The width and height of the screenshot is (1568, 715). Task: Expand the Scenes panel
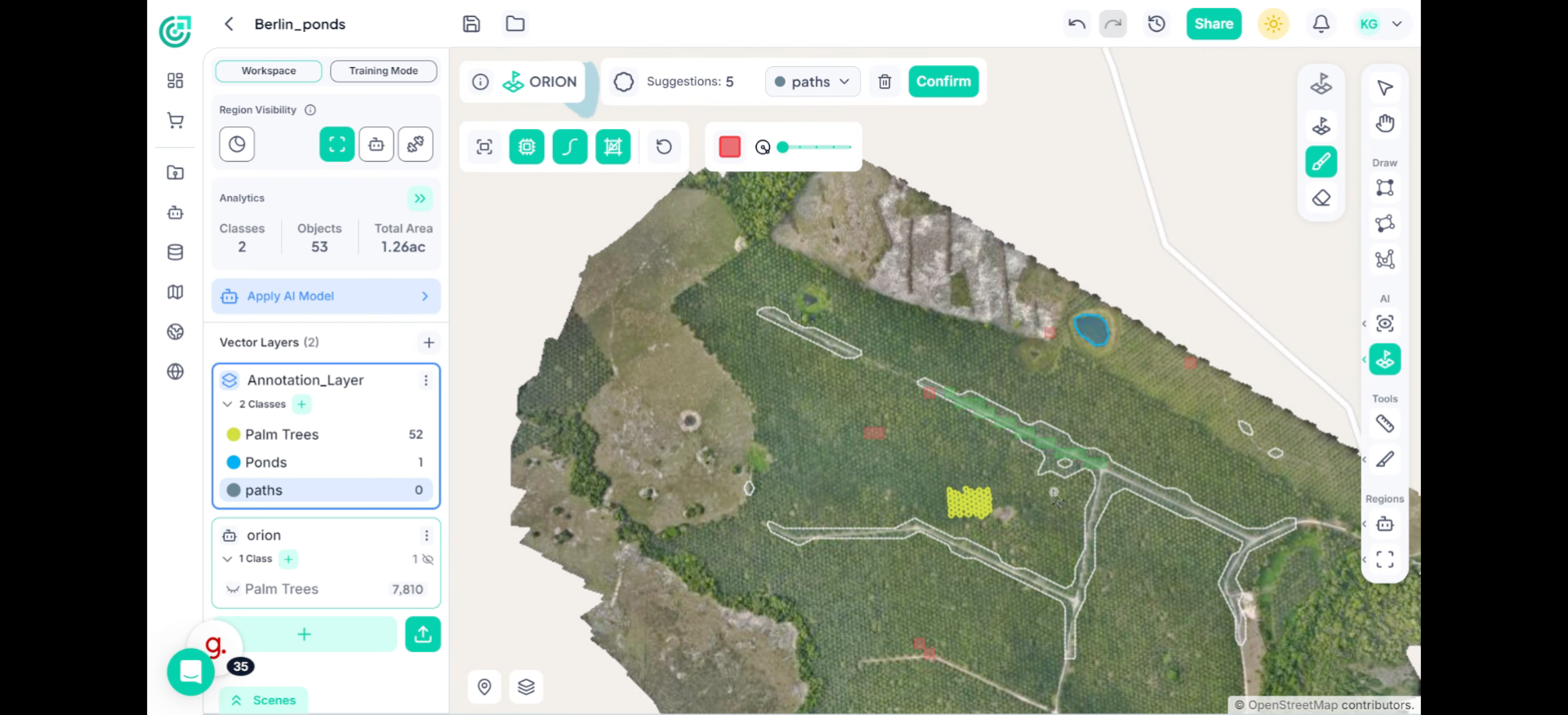(x=263, y=700)
